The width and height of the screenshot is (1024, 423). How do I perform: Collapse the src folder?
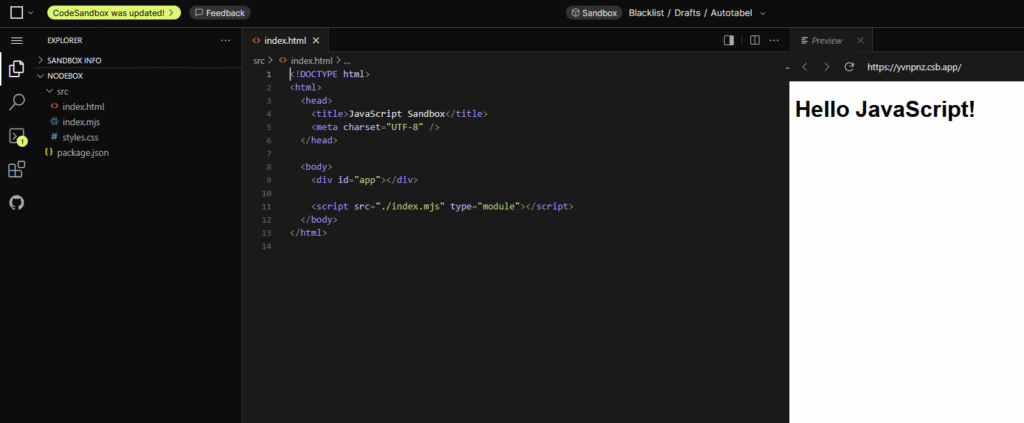click(x=61, y=91)
